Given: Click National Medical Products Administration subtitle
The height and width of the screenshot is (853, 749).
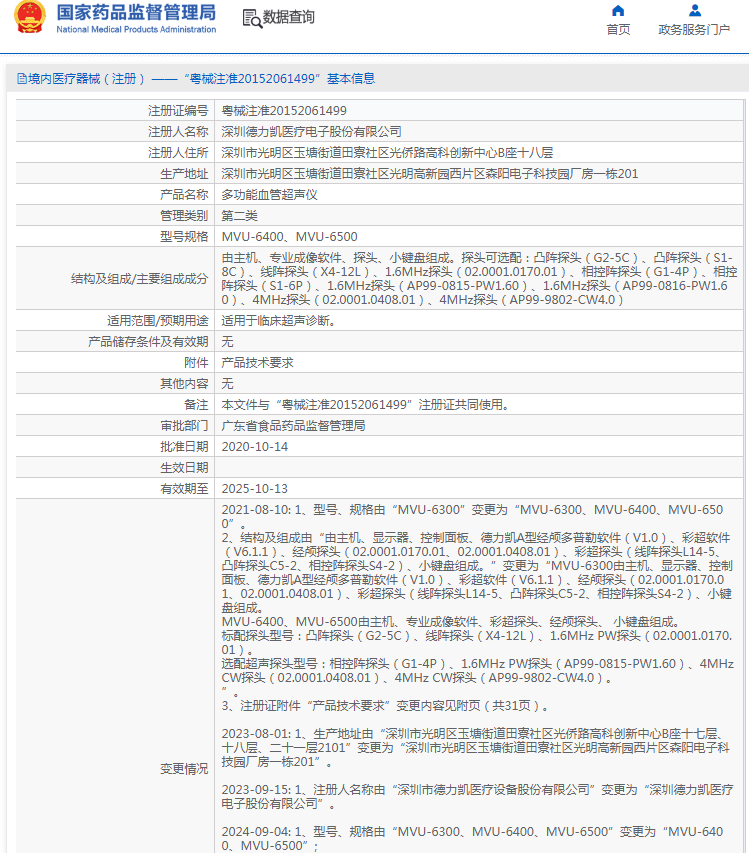Looking at the screenshot, I should tap(136, 29).
